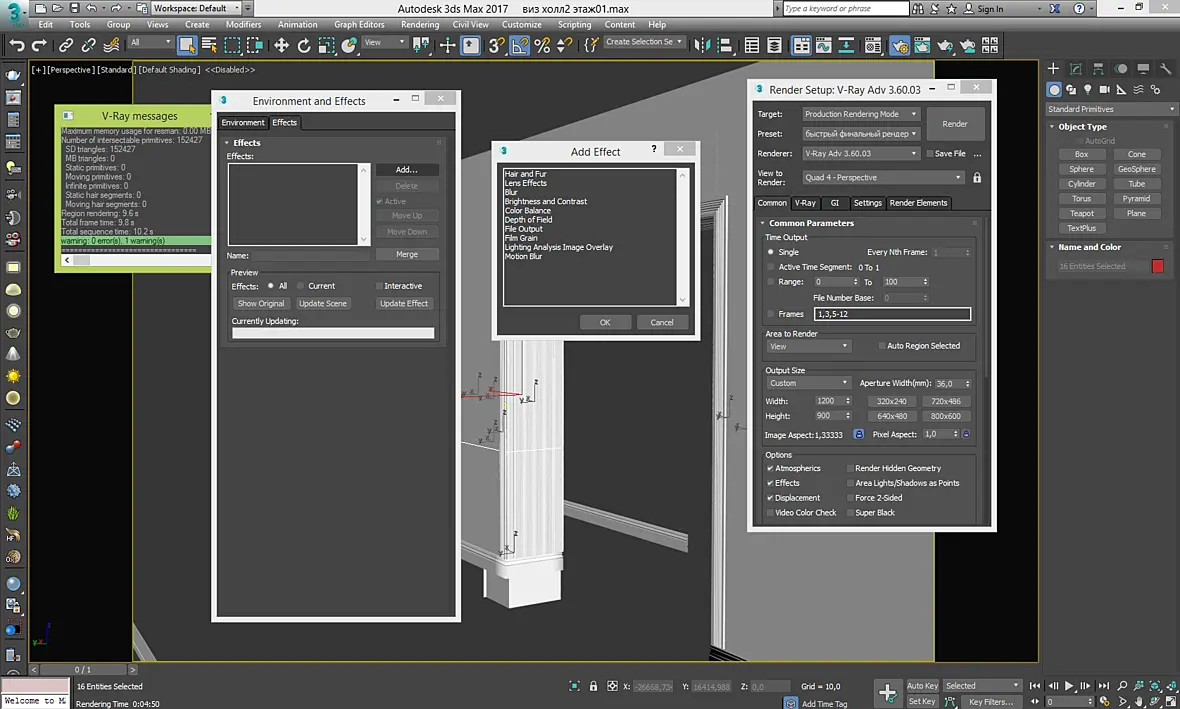Toggle the Save File checkbox
The height and width of the screenshot is (709, 1180).
[x=929, y=154]
